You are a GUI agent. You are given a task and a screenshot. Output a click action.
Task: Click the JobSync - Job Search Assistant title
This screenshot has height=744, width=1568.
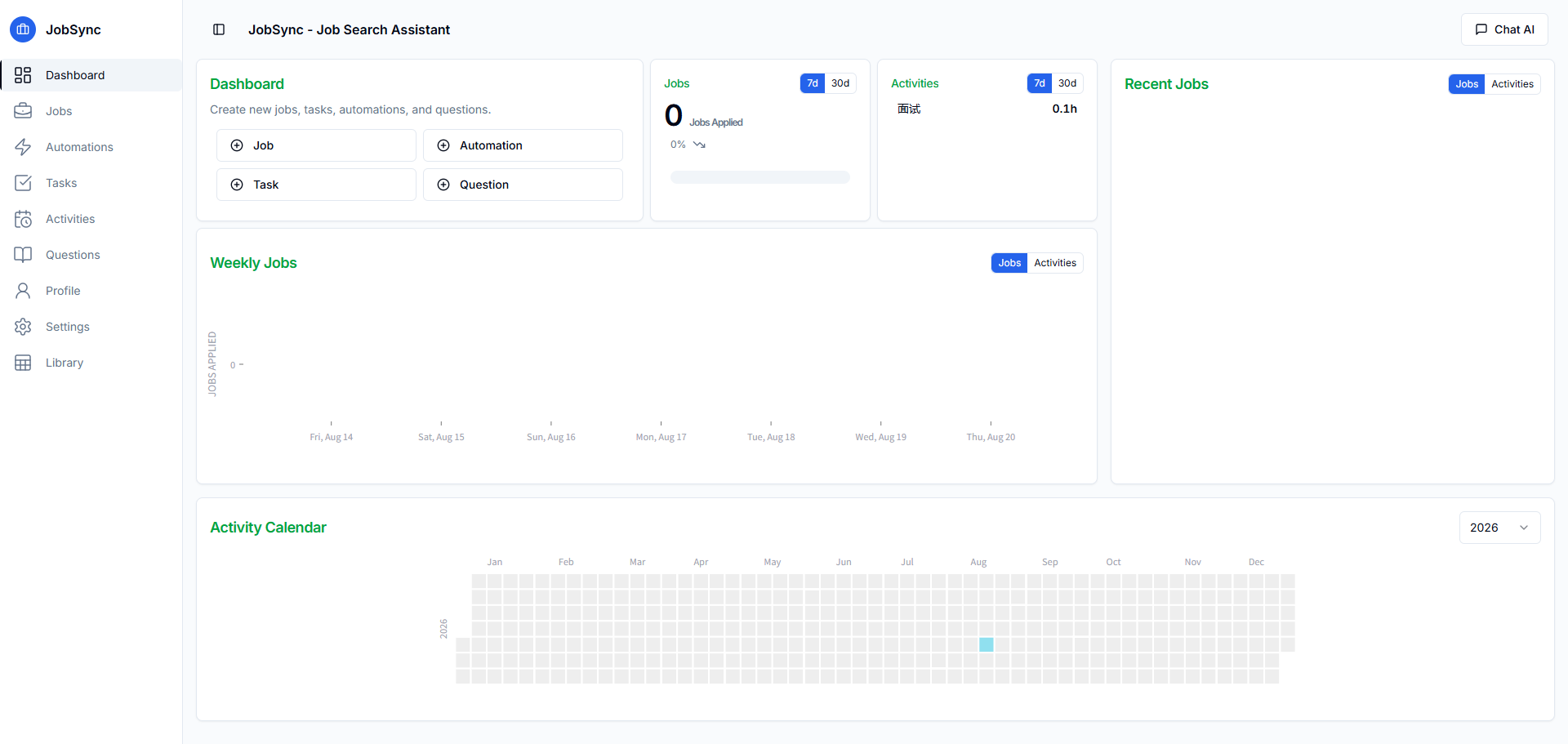coord(349,29)
